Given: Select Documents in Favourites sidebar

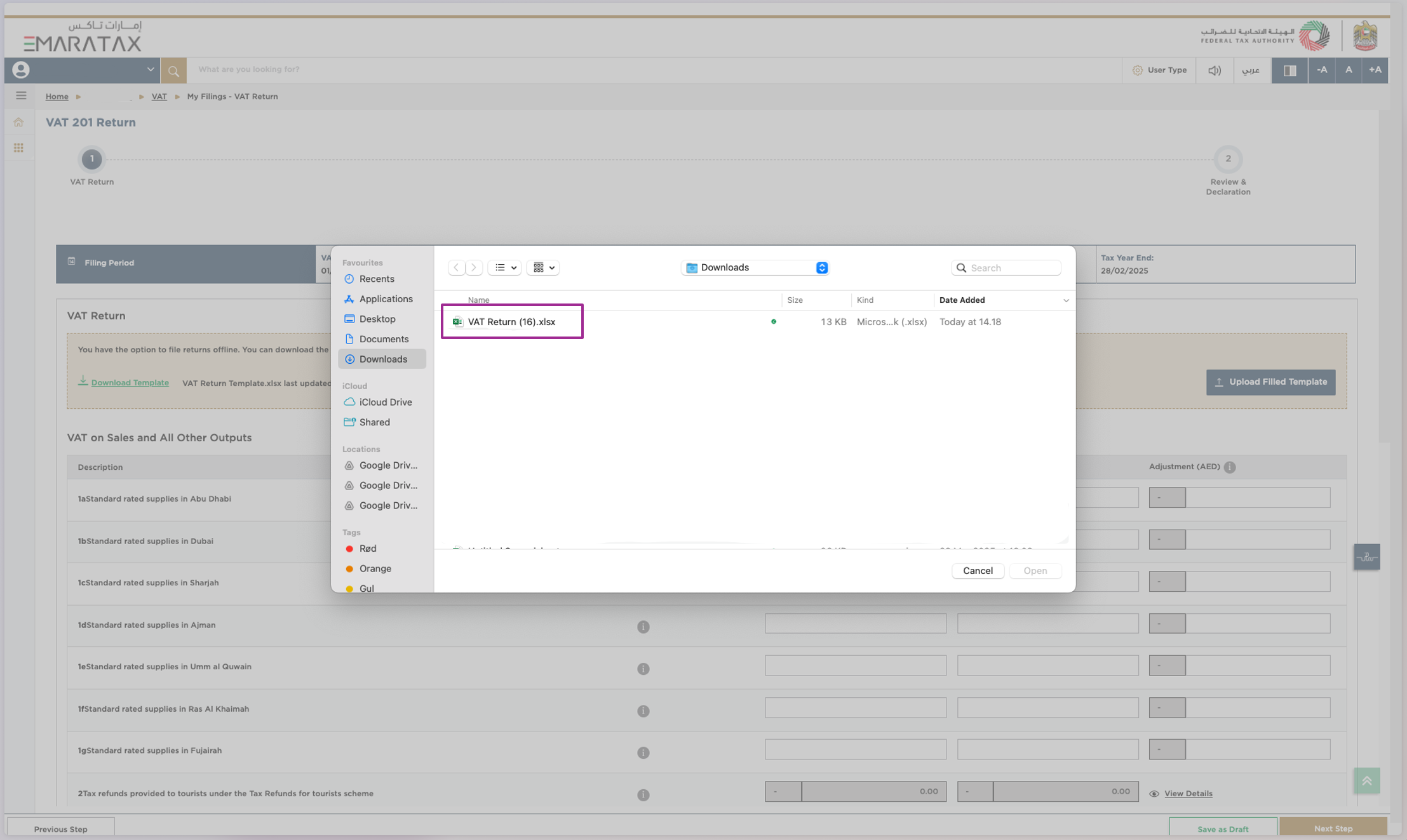Looking at the screenshot, I should click(383, 339).
